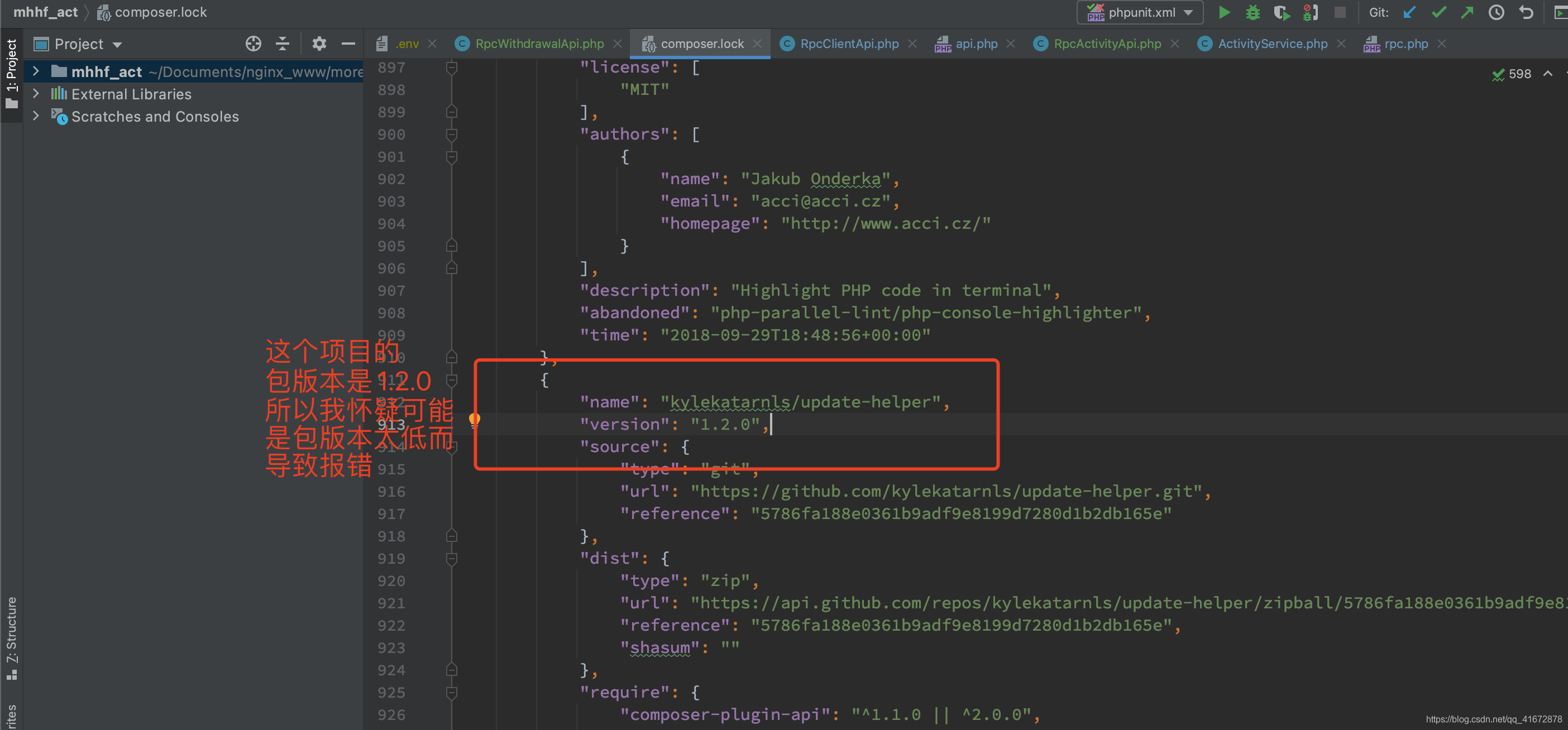This screenshot has width=1568, height=730.
Task: Expand the mhhf_act project folder
Action: pyautogui.click(x=35, y=70)
